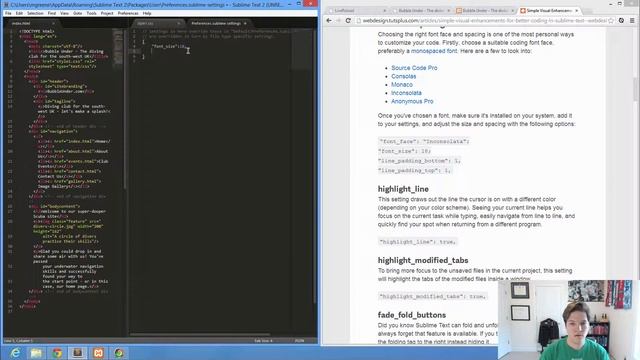This screenshot has width=640, height=360.
Task: Reload the Chrome page
Action: click(x=348, y=20)
